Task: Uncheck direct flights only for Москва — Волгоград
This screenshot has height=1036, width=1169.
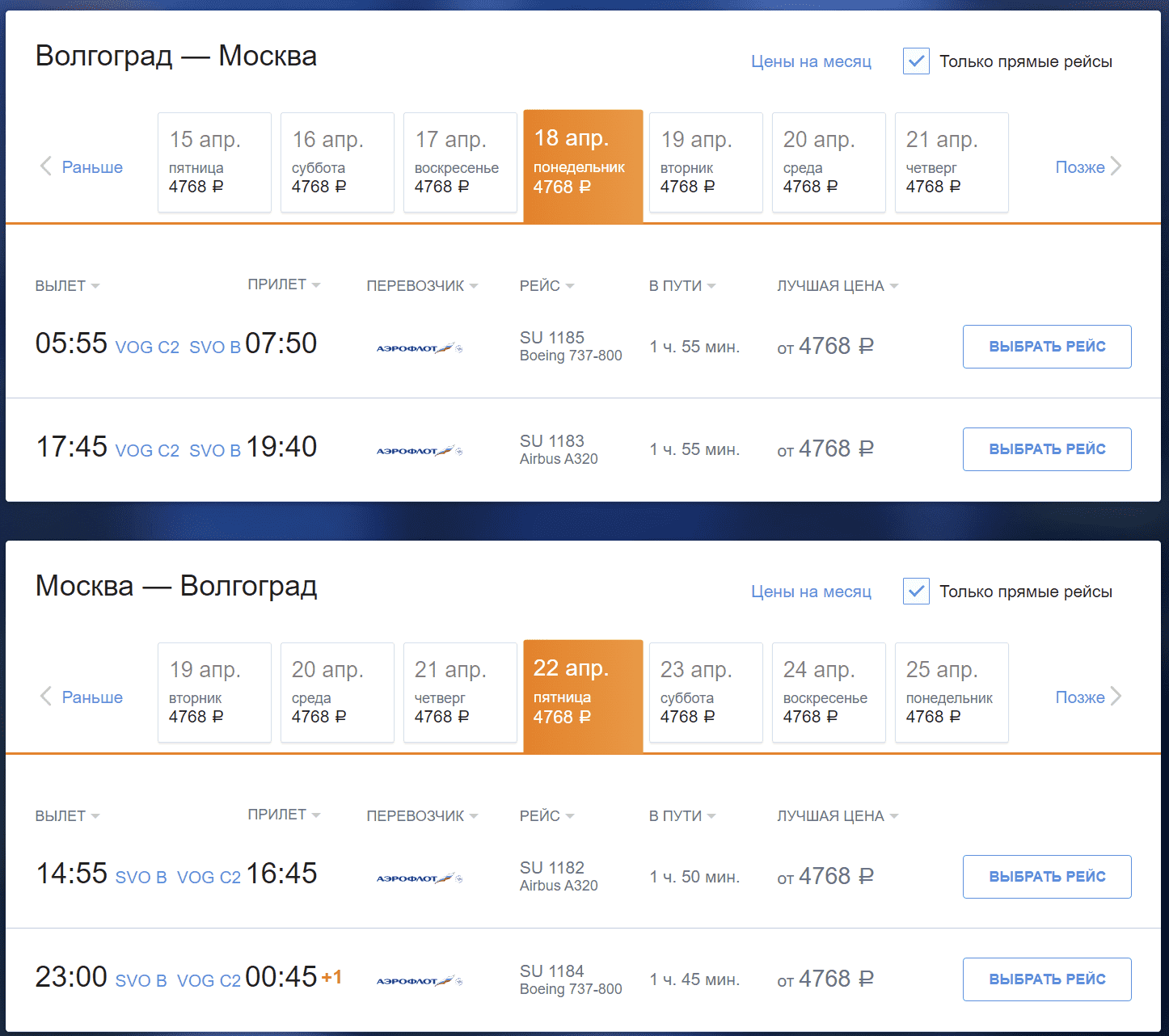Action: click(x=916, y=592)
